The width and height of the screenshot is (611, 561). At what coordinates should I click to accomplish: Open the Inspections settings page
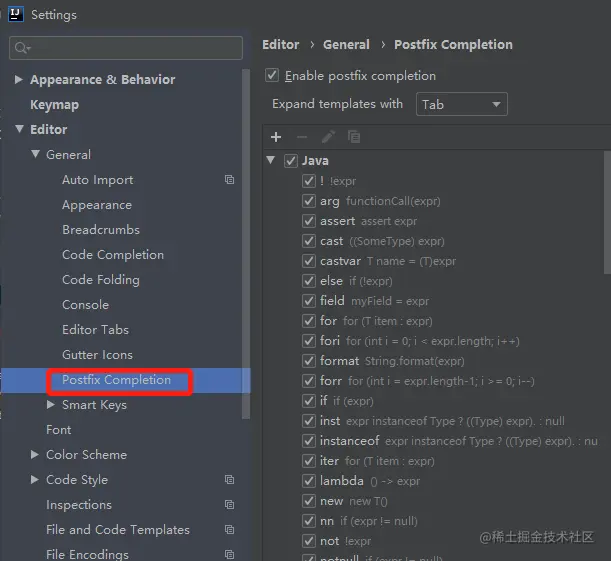[79, 505]
